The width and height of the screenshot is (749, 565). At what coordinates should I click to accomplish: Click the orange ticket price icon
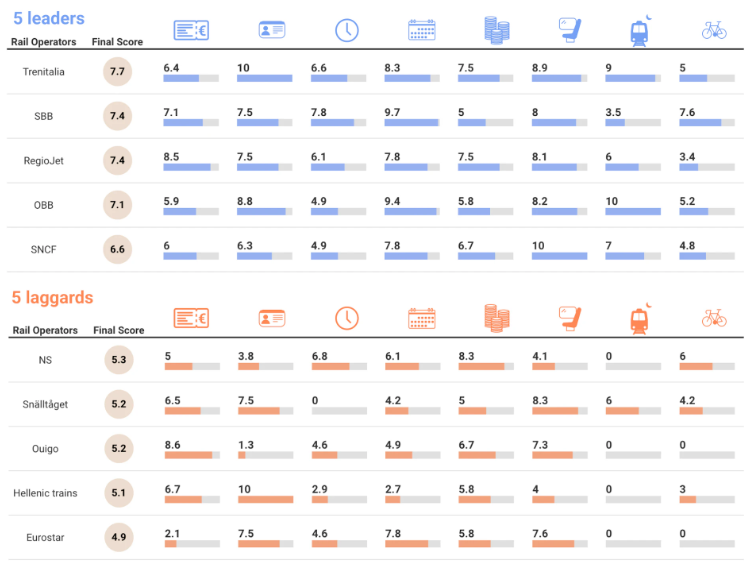click(191, 318)
